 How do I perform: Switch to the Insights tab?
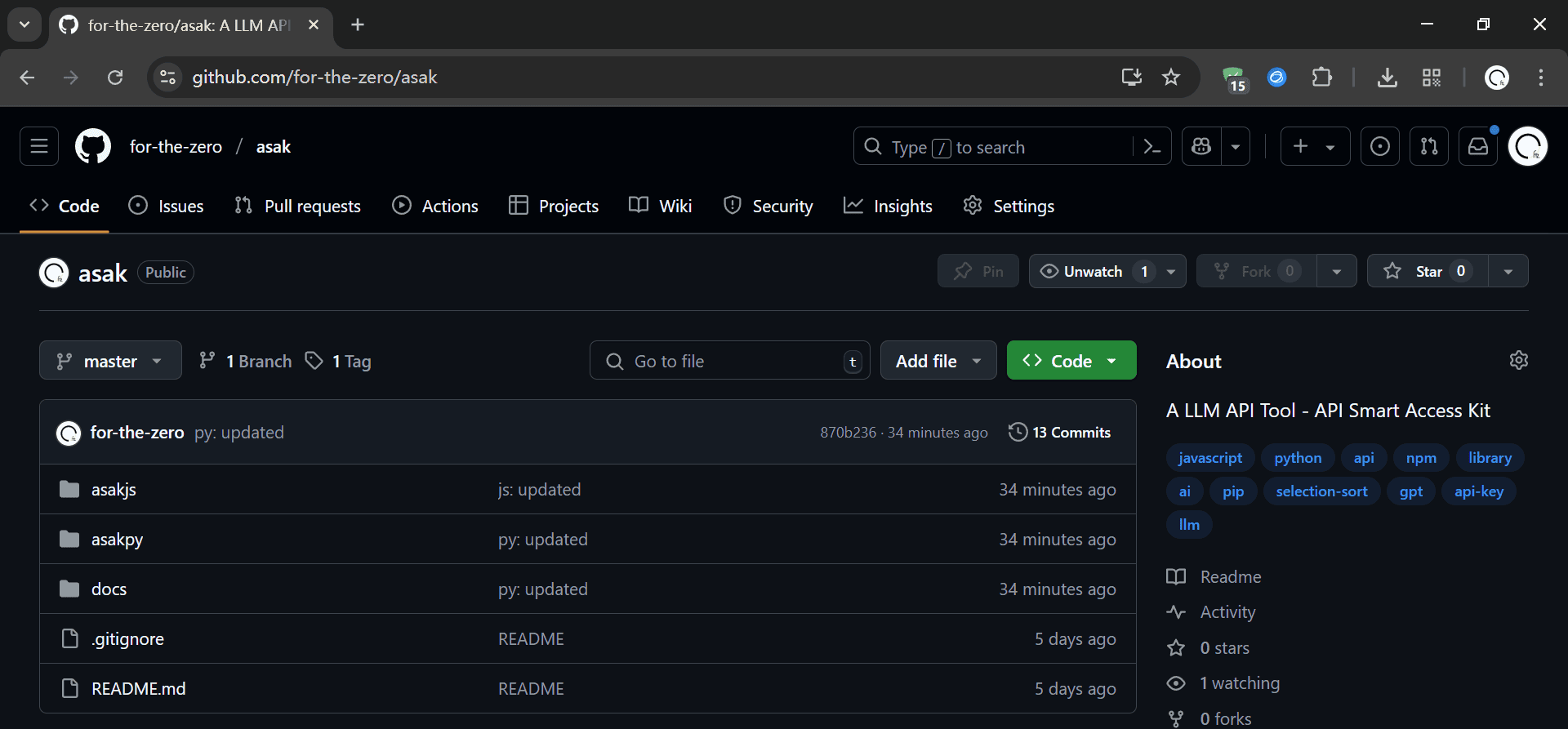click(x=888, y=206)
